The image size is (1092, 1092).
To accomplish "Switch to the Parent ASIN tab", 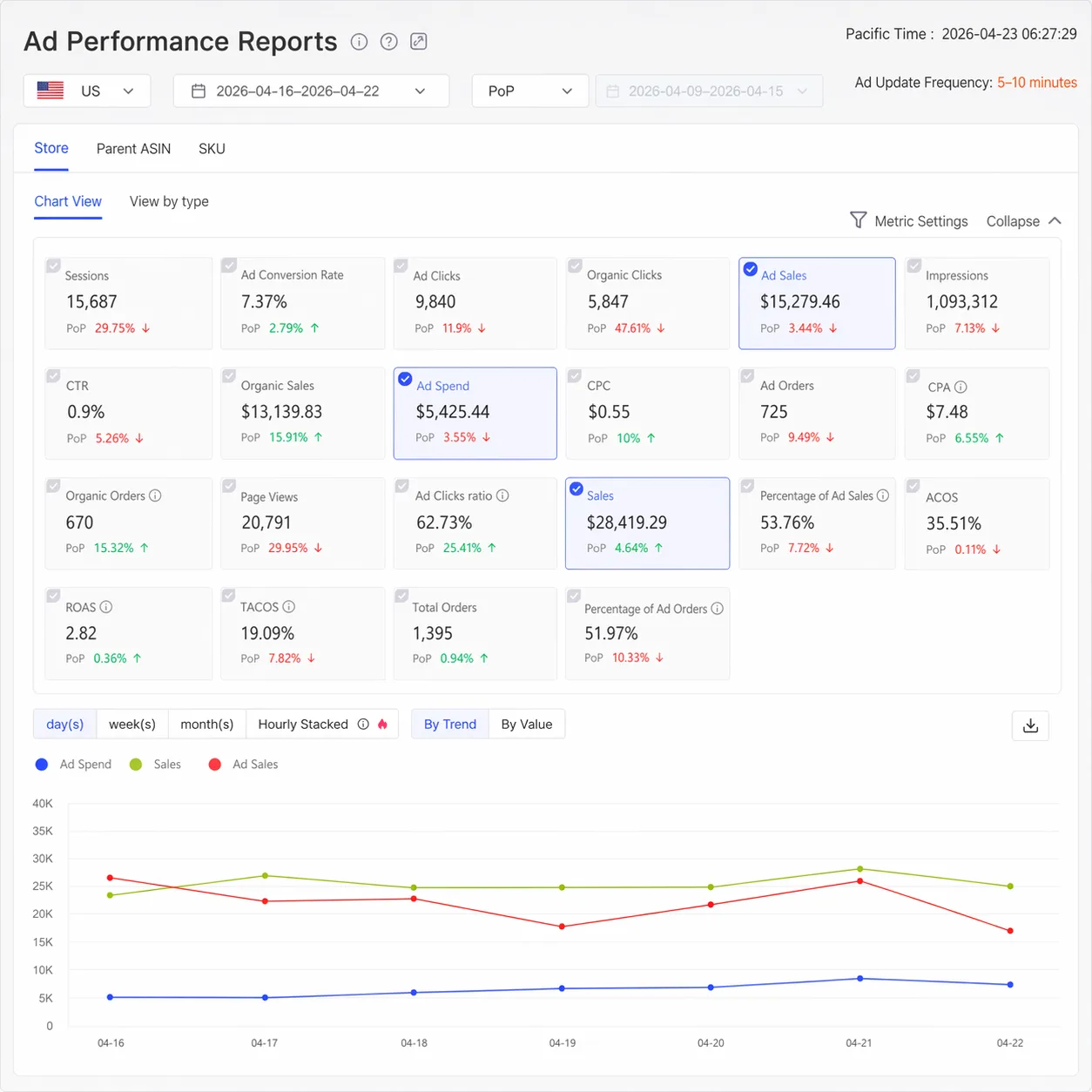I will (133, 149).
